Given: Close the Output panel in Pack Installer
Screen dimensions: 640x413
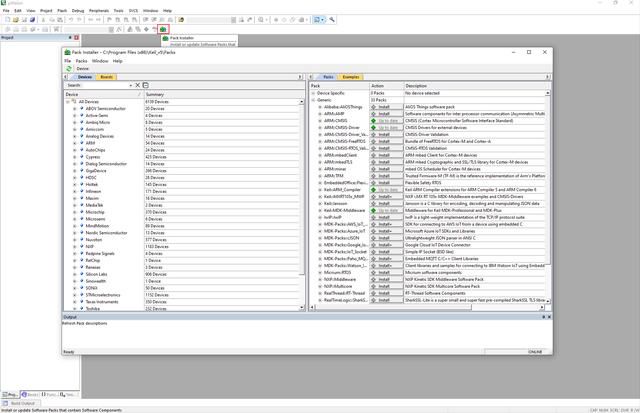Looking at the screenshot, I should tap(549, 317).
